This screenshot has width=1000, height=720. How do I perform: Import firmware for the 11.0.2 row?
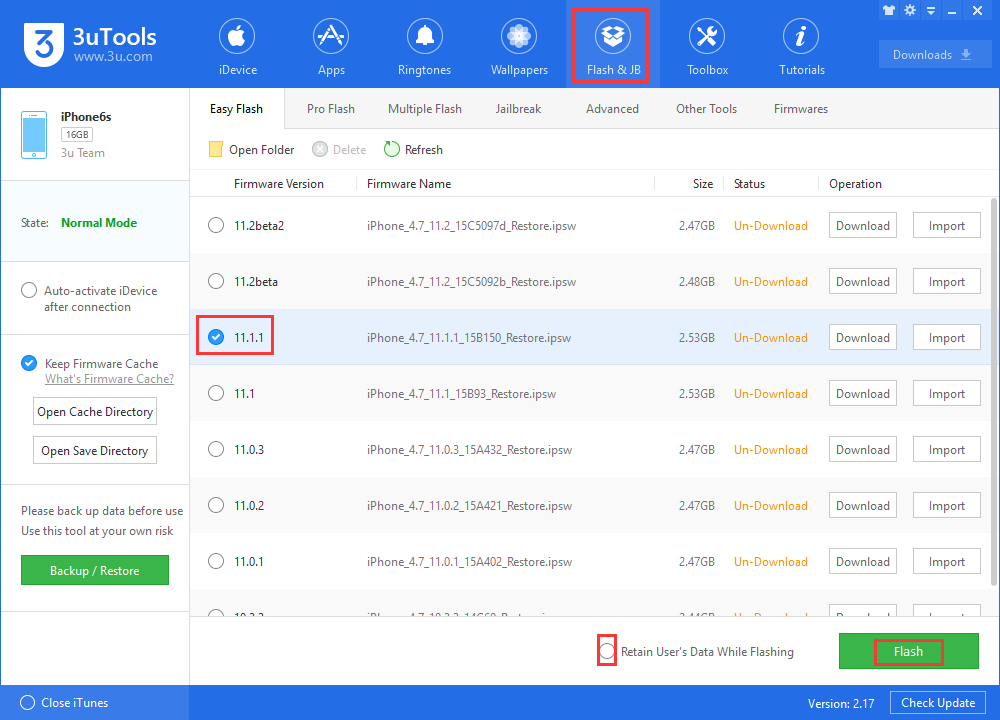946,506
